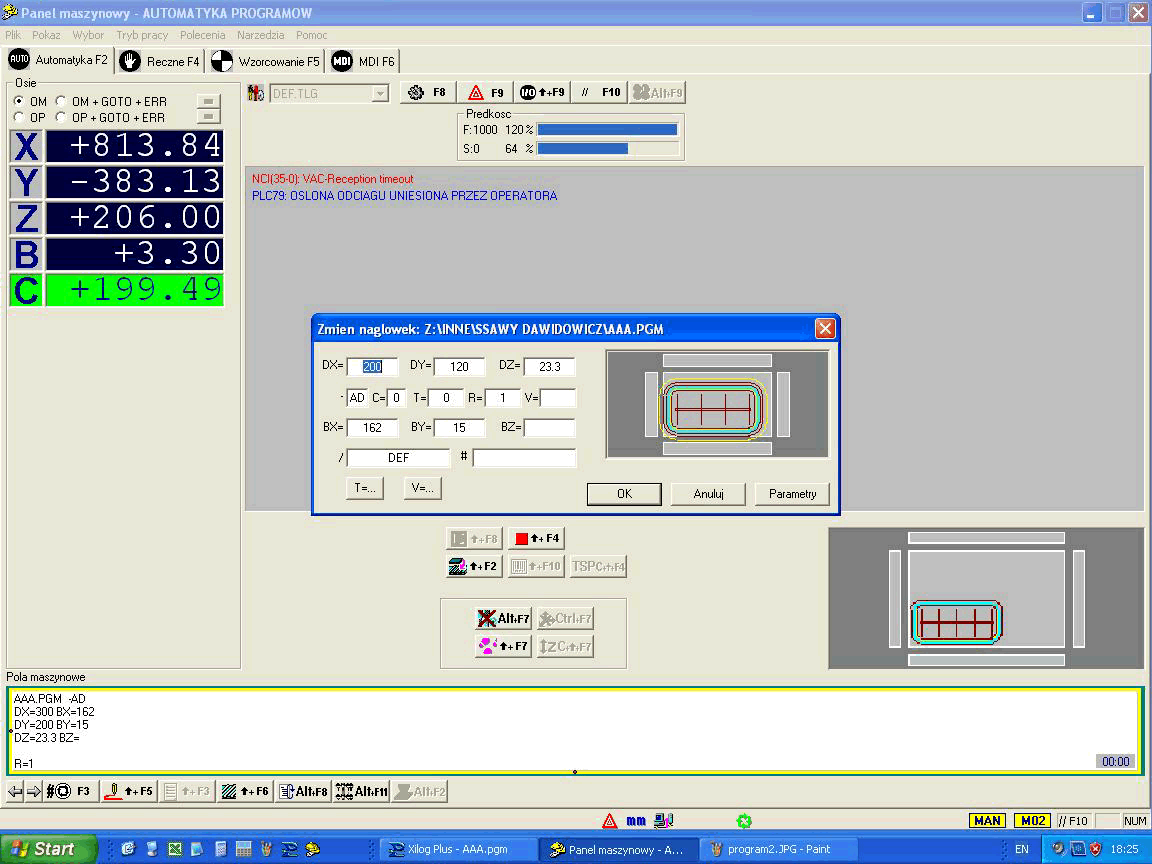
Task: Click the Alt+F11 bottom toolbar icon
Action: pos(361,791)
